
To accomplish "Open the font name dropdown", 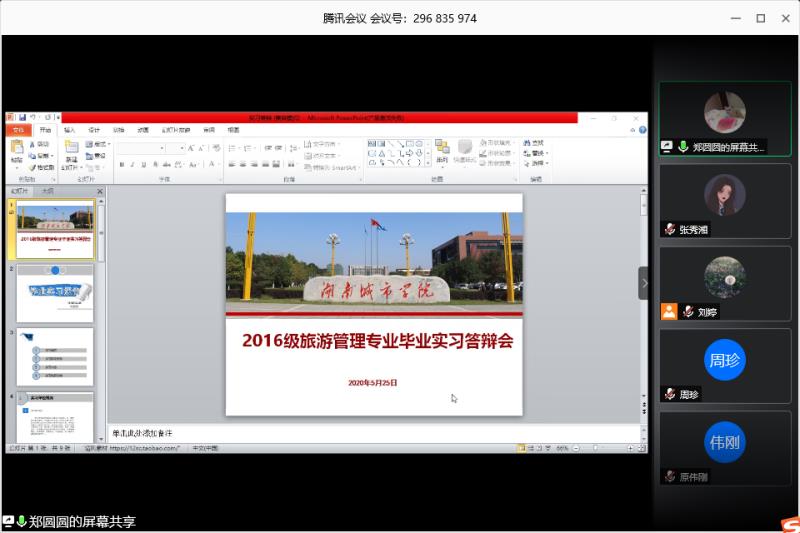I will click(x=163, y=148).
